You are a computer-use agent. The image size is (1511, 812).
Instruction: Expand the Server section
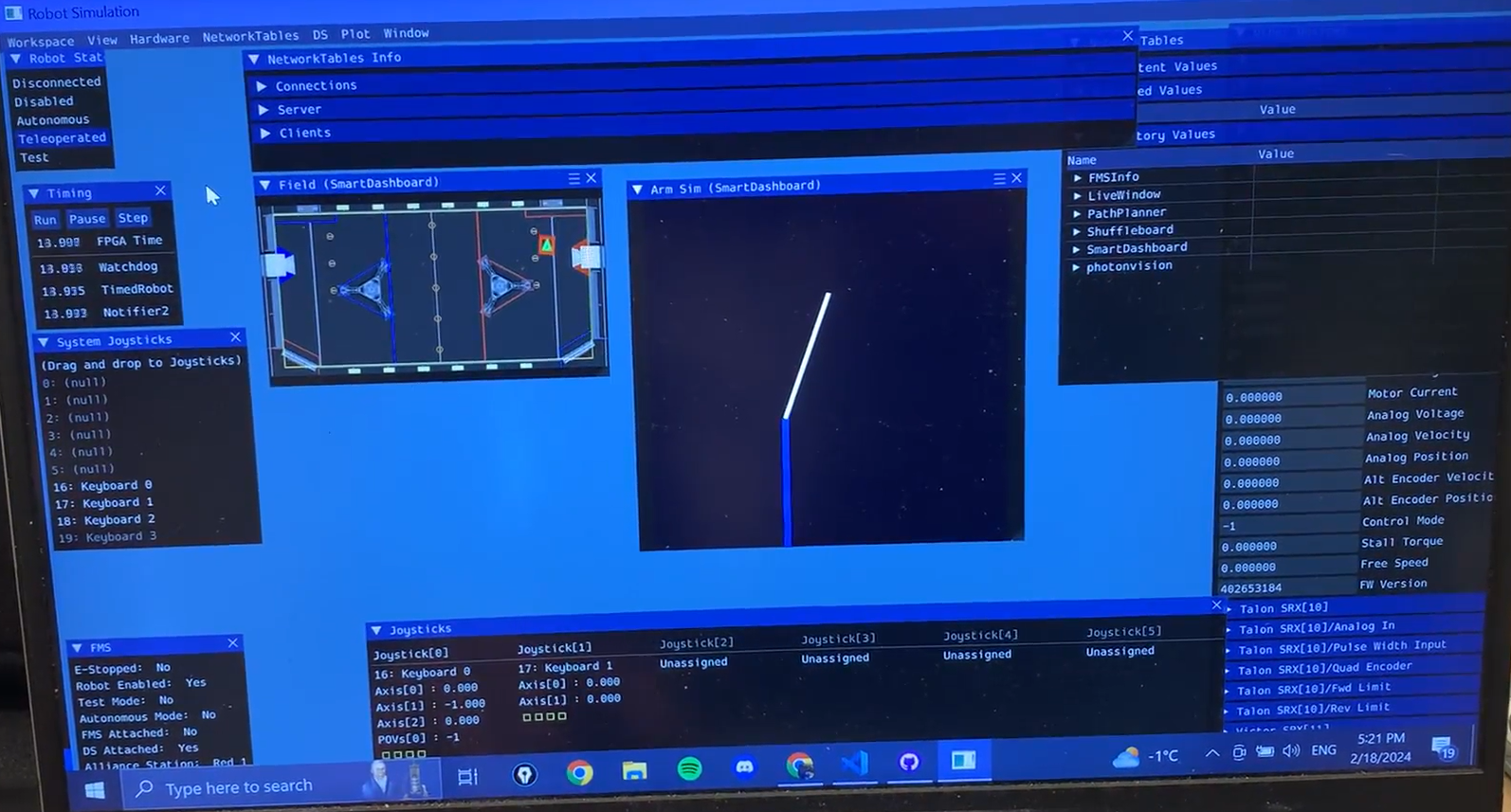[264, 110]
